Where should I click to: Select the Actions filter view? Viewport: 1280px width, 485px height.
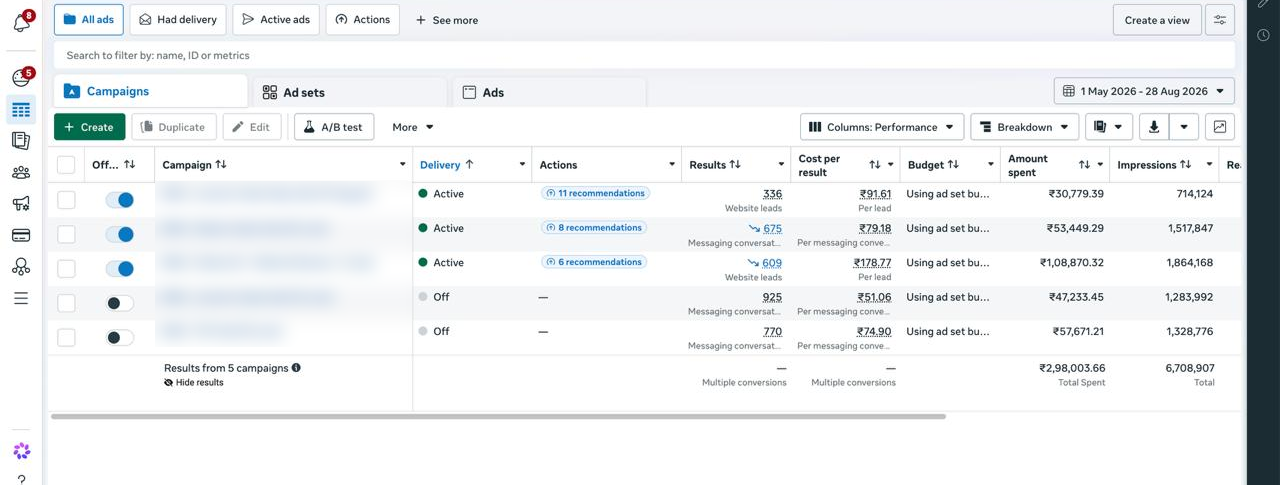pyautogui.click(x=363, y=20)
